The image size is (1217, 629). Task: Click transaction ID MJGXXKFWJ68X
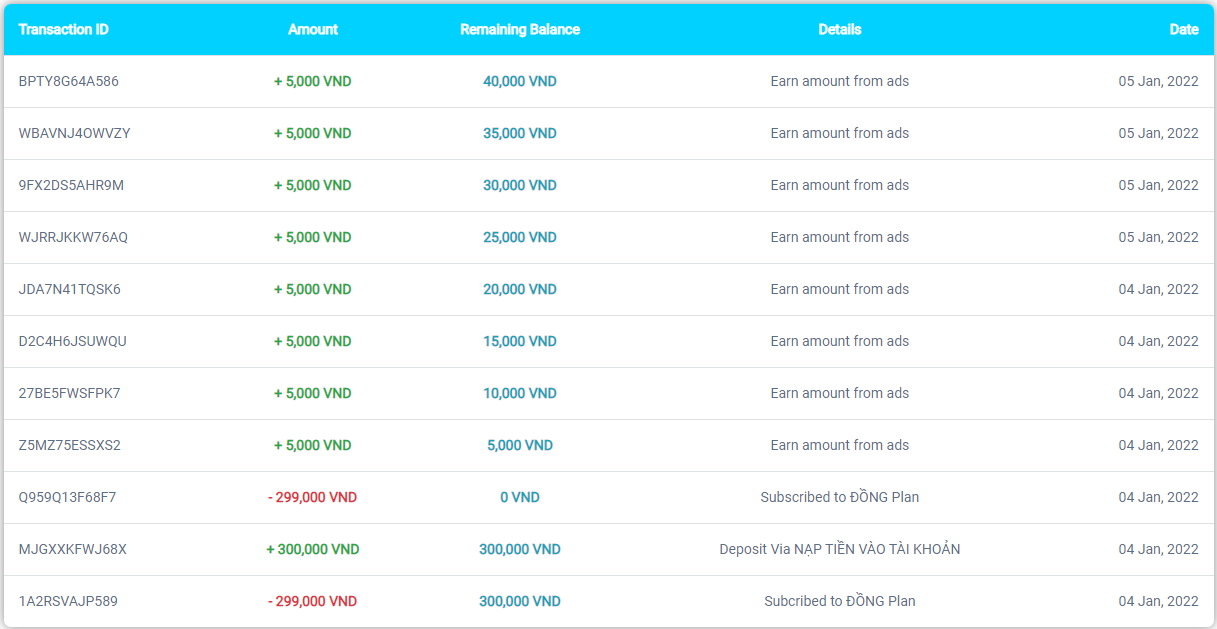pos(73,549)
